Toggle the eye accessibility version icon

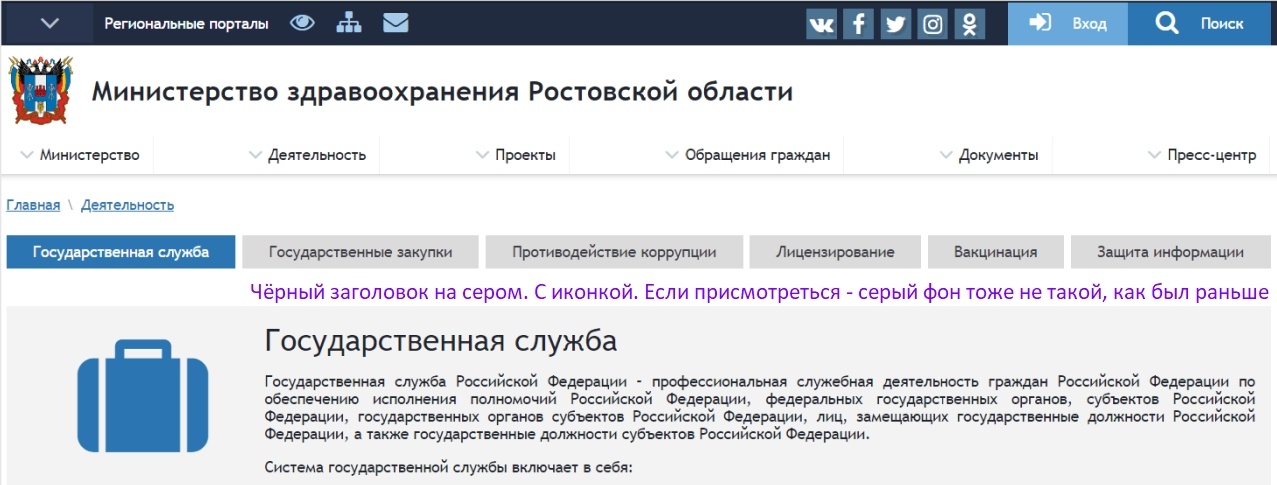302,23
